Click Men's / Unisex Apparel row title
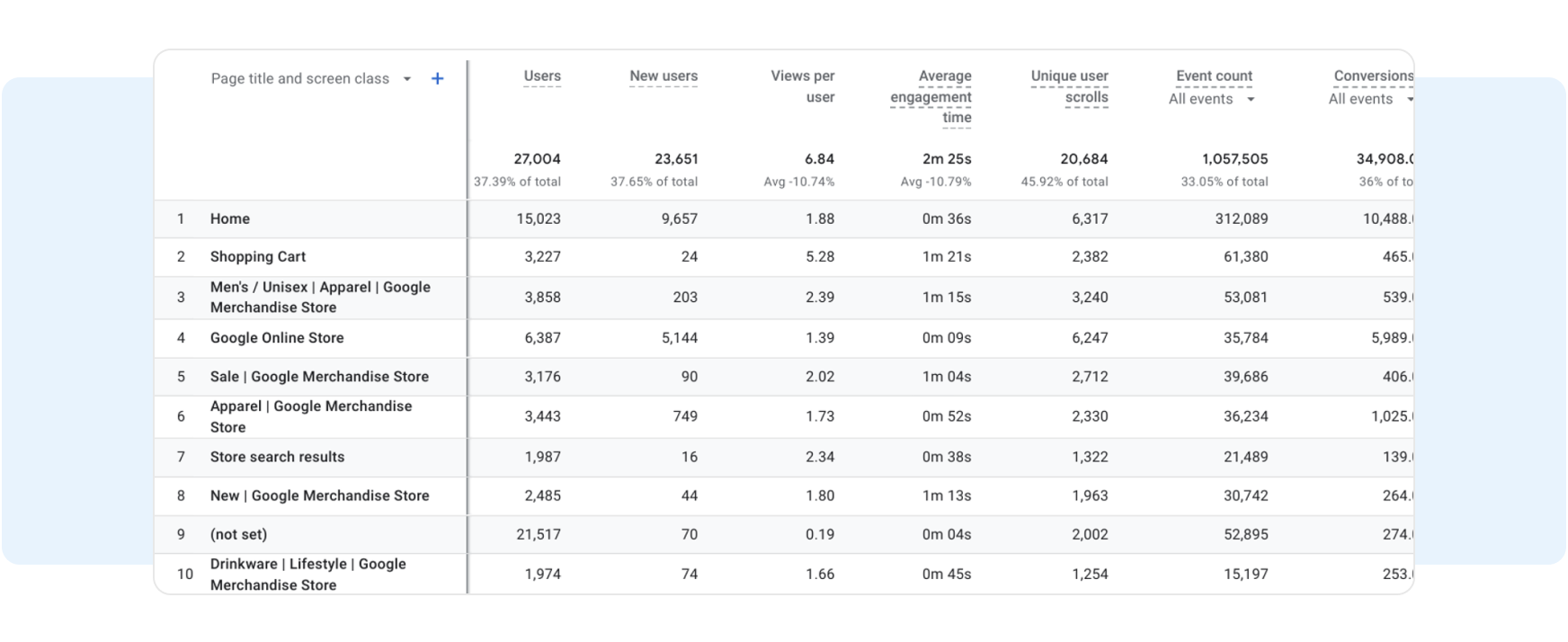 point(319,297)
